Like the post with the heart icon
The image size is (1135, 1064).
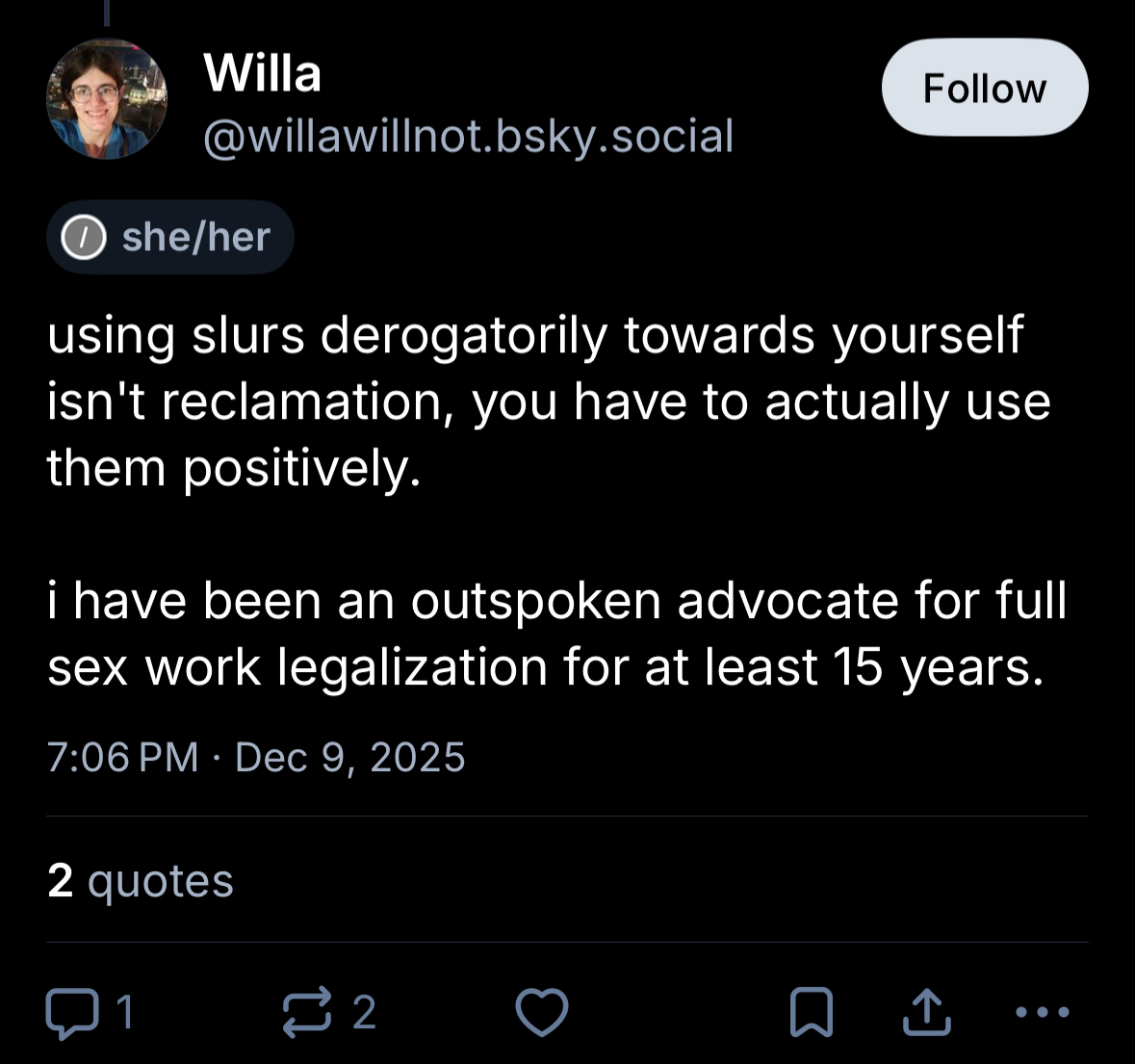(542, 1012)
